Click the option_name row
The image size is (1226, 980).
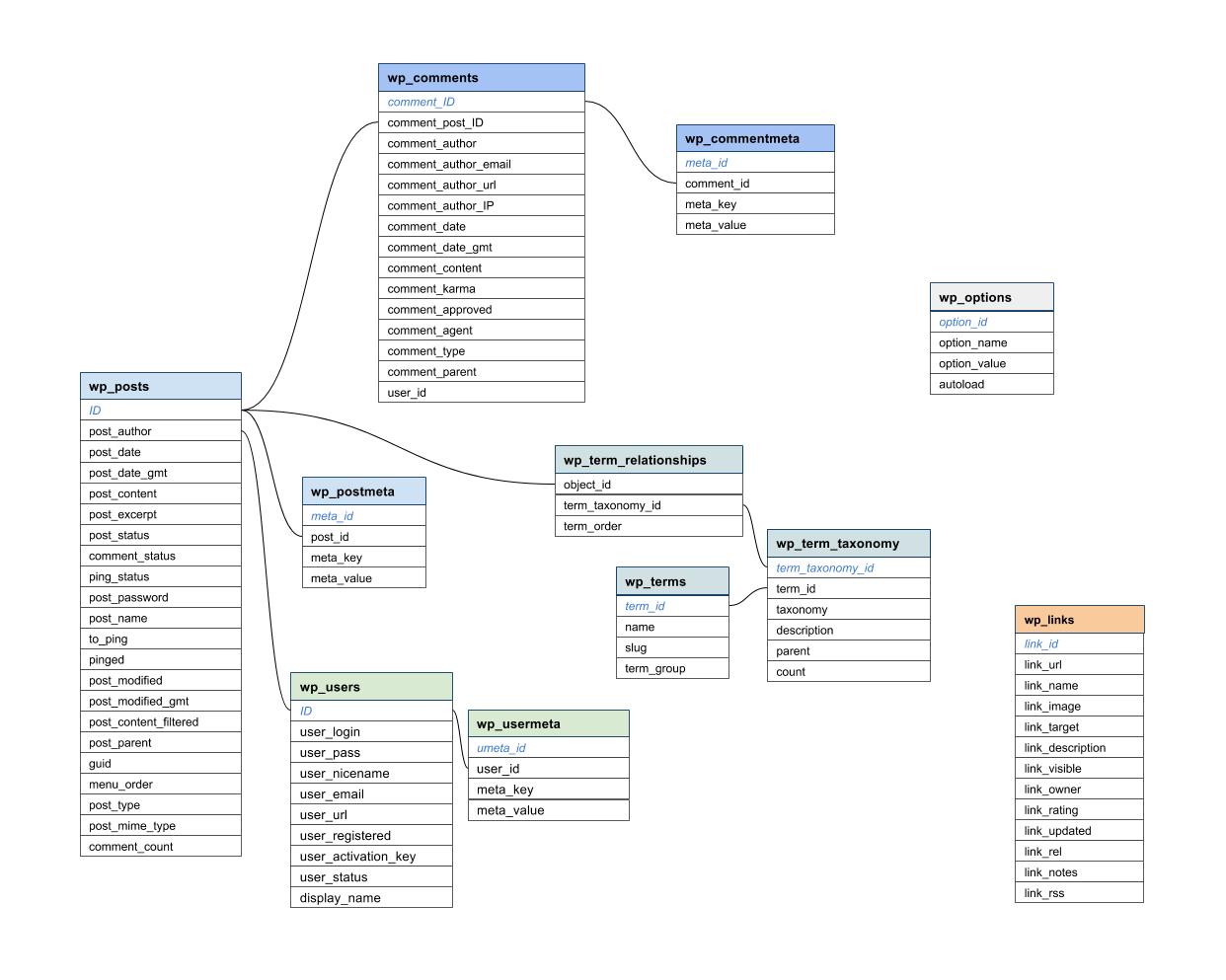click(x=991, y=342)
